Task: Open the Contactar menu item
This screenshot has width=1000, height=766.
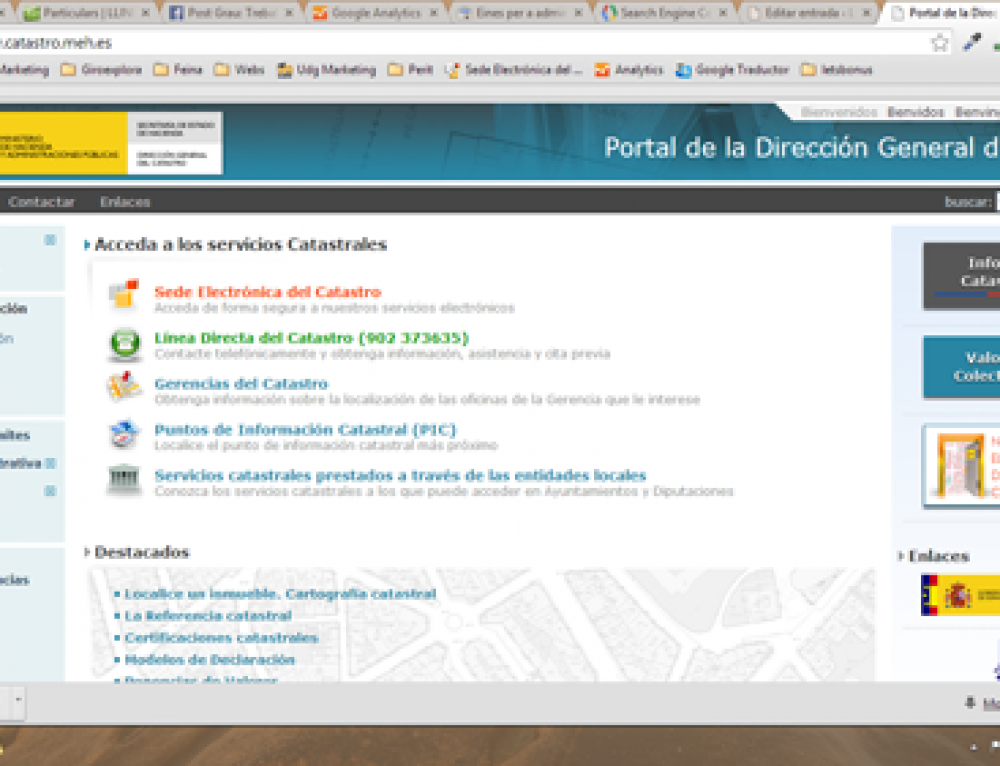Action: pos(41,202)
